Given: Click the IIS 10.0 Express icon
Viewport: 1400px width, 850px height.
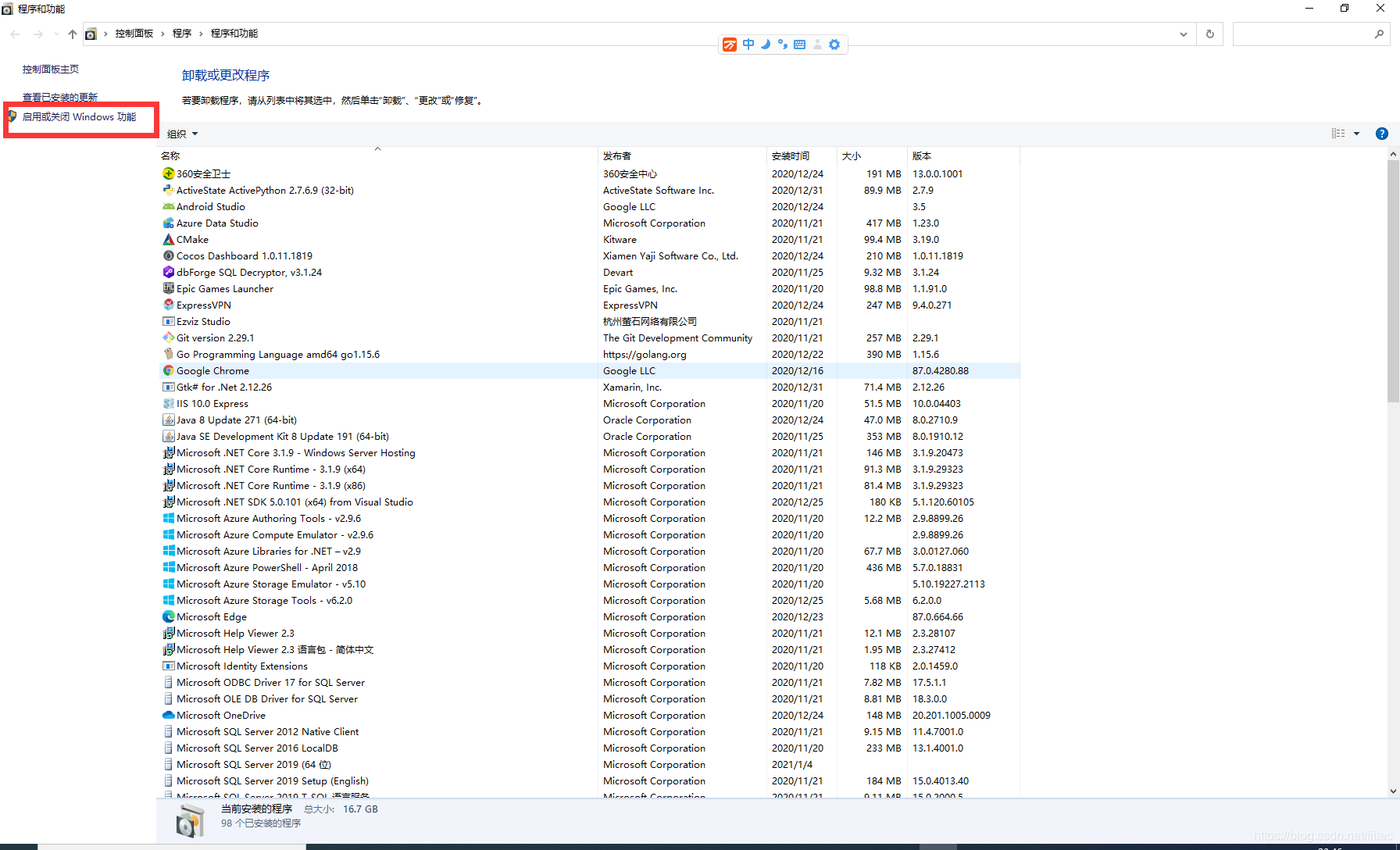Looking at the screenshot, I should click(168, 403).
